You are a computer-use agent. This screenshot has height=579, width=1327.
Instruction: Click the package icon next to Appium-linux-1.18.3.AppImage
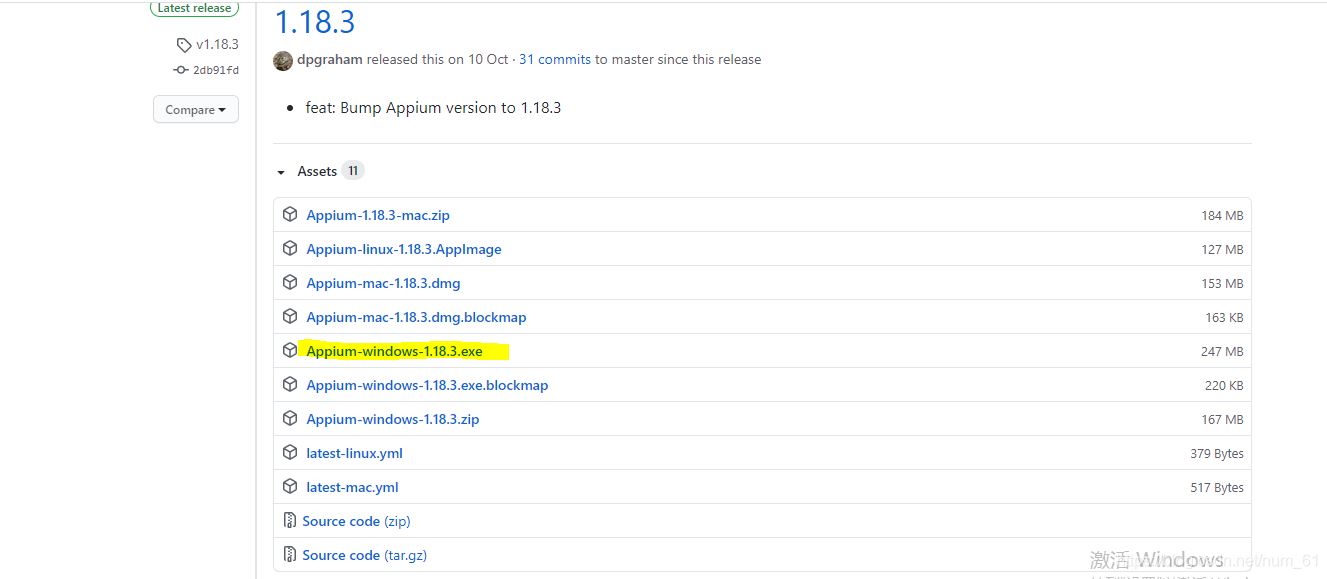(x=290, y=248)
